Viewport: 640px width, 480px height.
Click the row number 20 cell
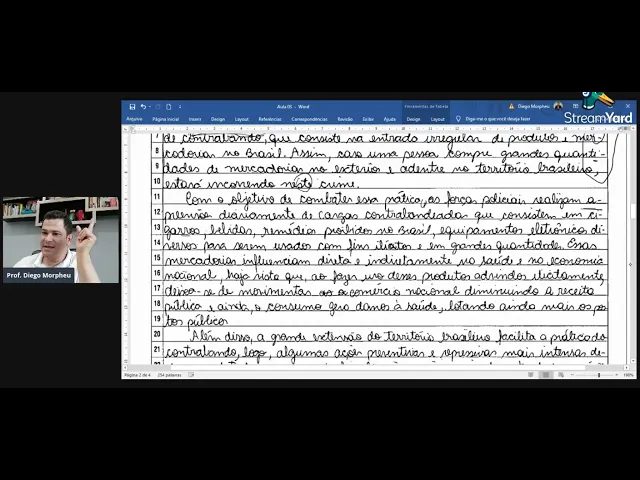point(157,335)
